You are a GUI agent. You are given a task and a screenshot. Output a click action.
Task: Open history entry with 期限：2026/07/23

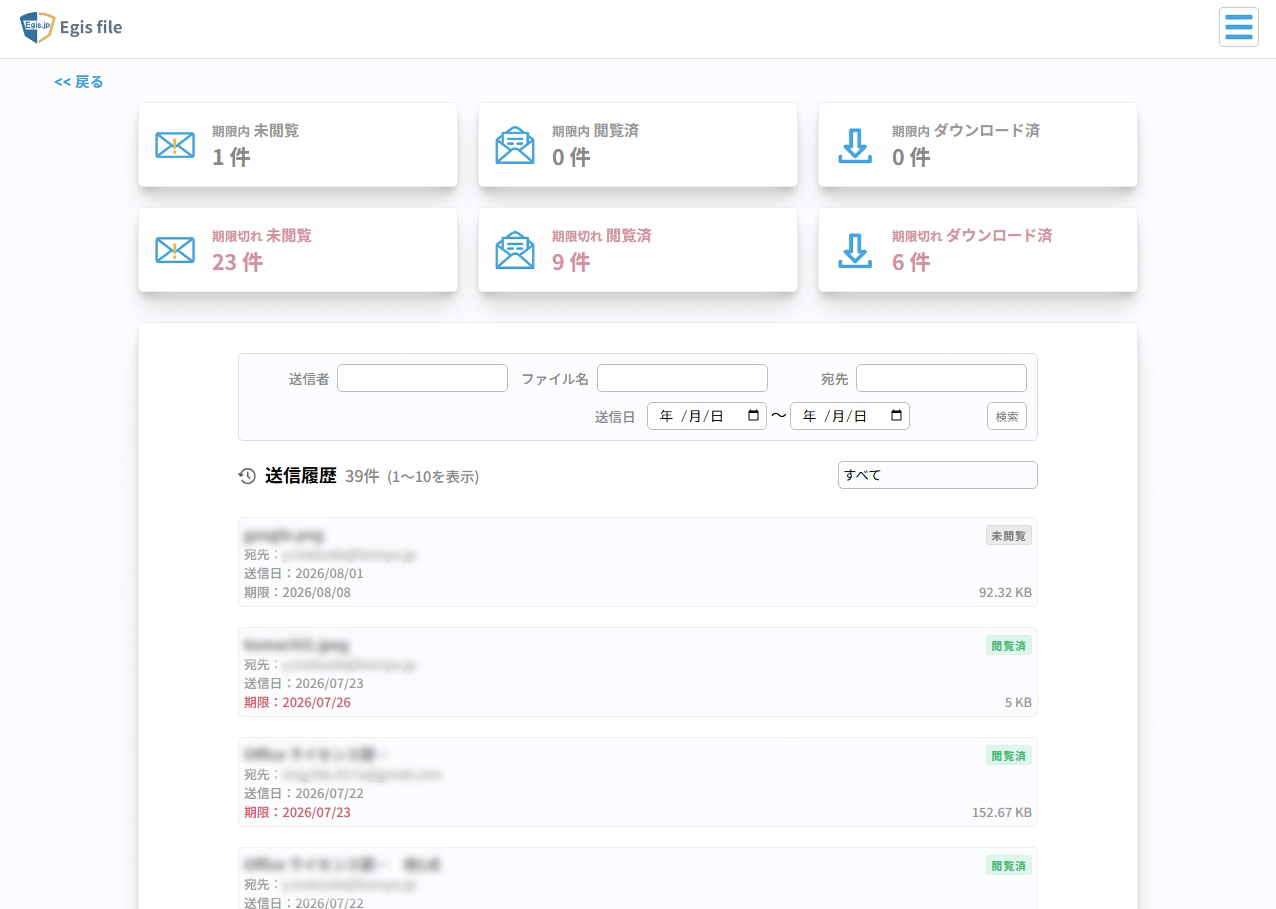[x=638, y=782]
